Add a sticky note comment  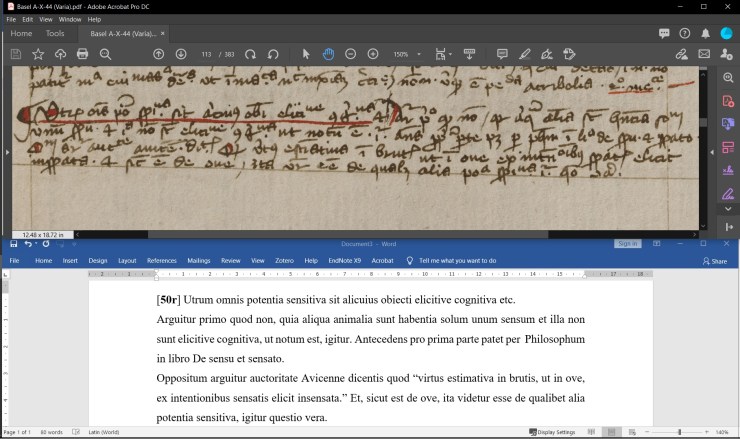click(502, 53)
